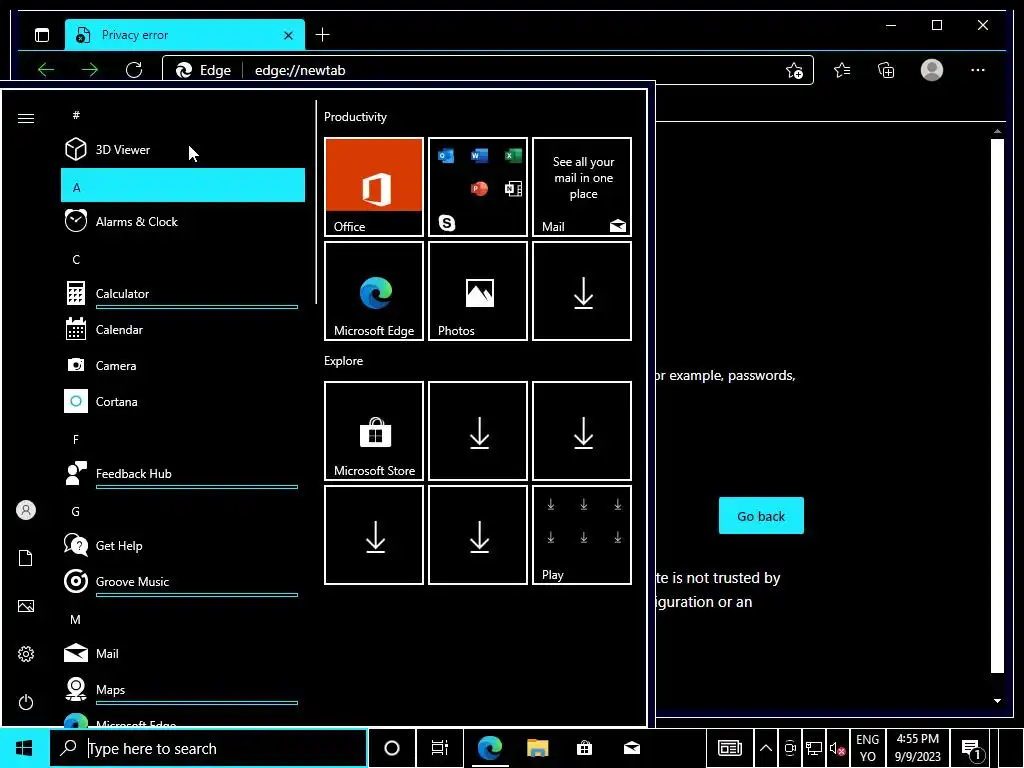
Task: Open the Photos tile
Action: (477, 291)
